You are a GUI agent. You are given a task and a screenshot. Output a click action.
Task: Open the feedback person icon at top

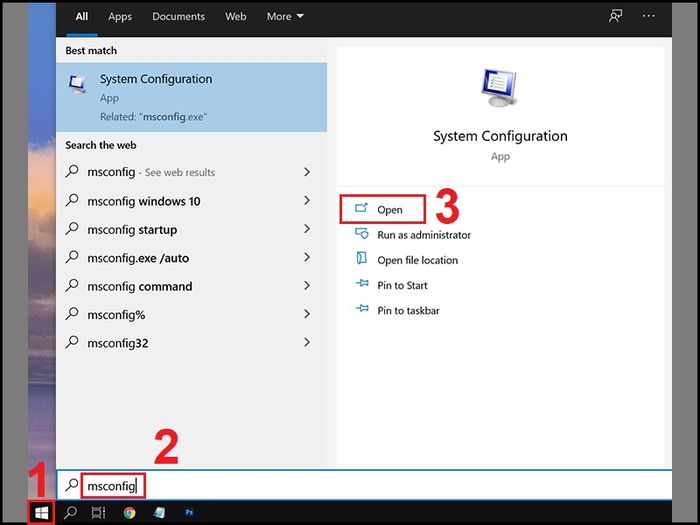pos(616,17)
